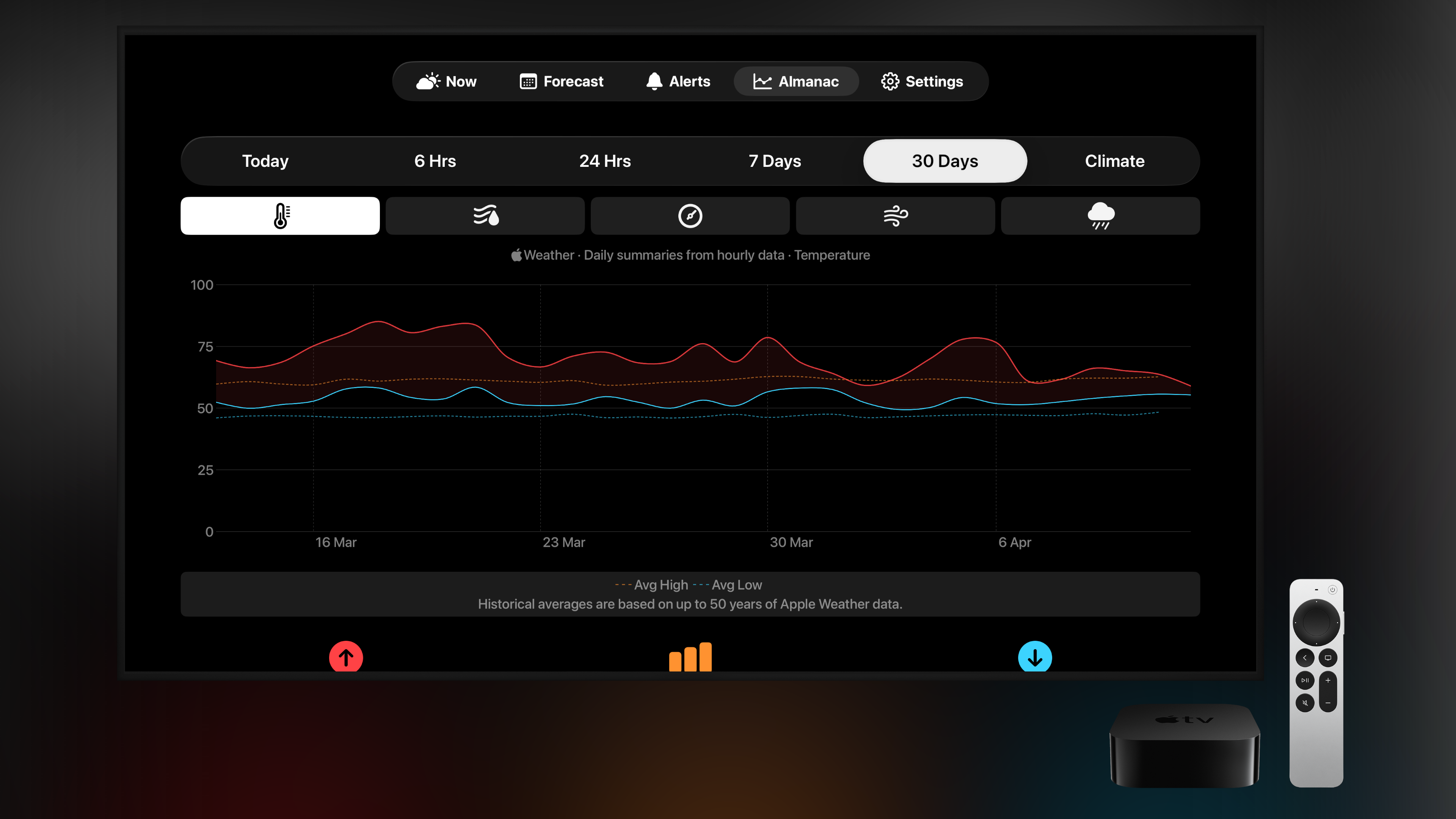Show the rain cloud precipitation chart
The image size is (1456, 819).
(1100, 215)
